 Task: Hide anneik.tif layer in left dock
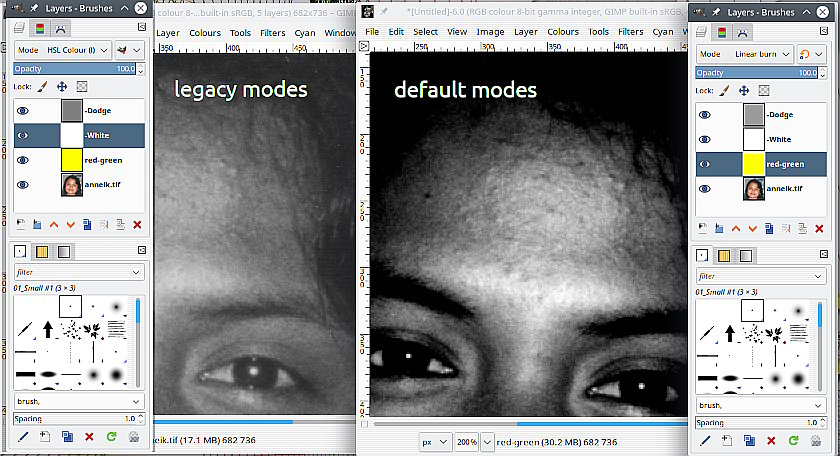click(22, 185)
